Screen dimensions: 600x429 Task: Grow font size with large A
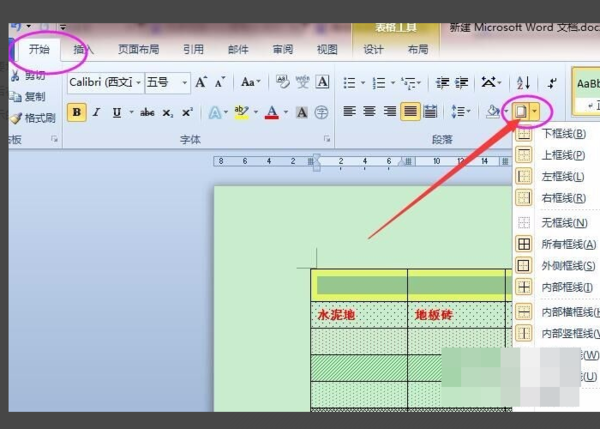click(201, 82)
